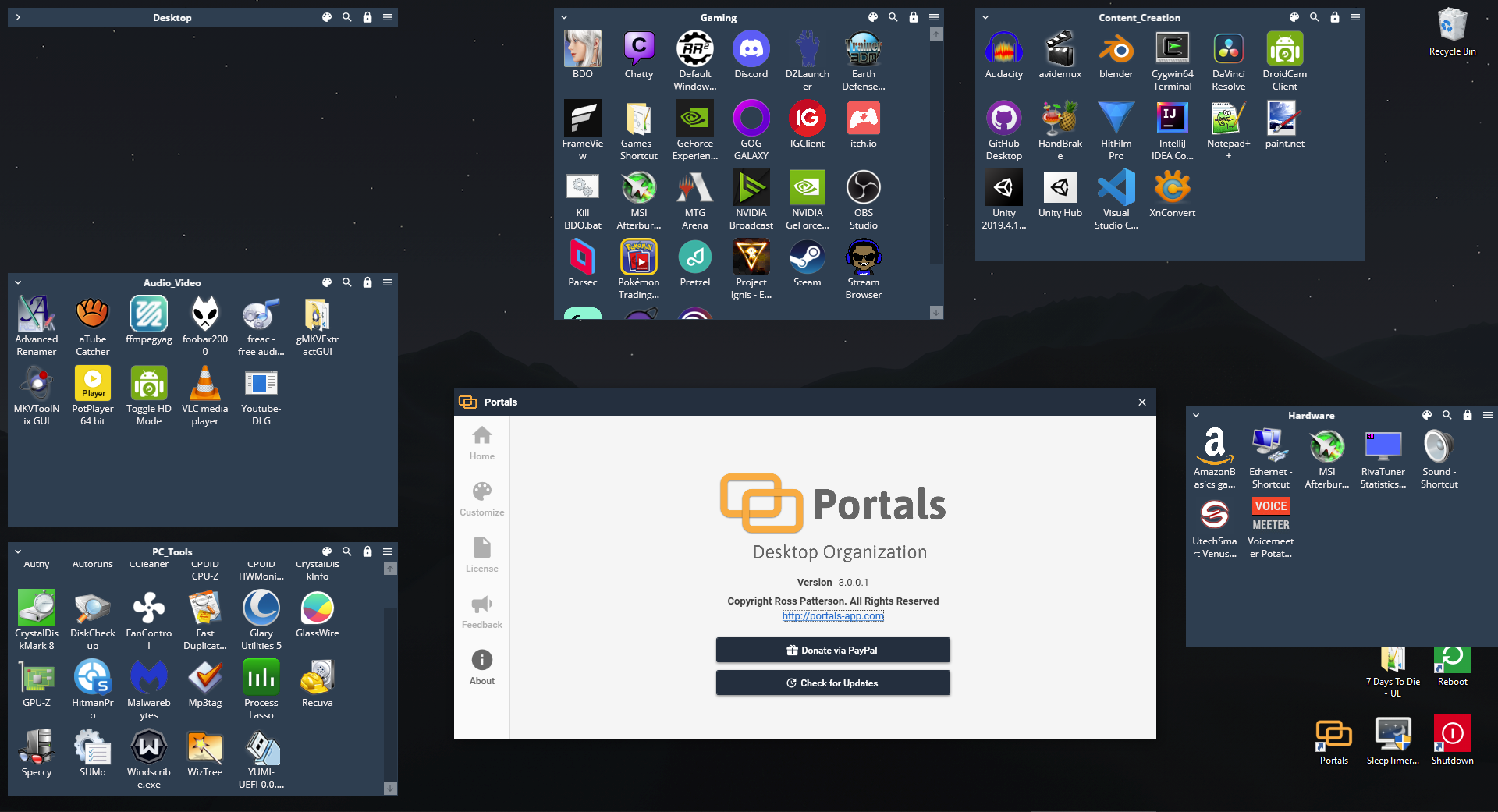The image size is (1498, 812).
Task: Launch HandBrake icon
Action: coord(1060,131)
